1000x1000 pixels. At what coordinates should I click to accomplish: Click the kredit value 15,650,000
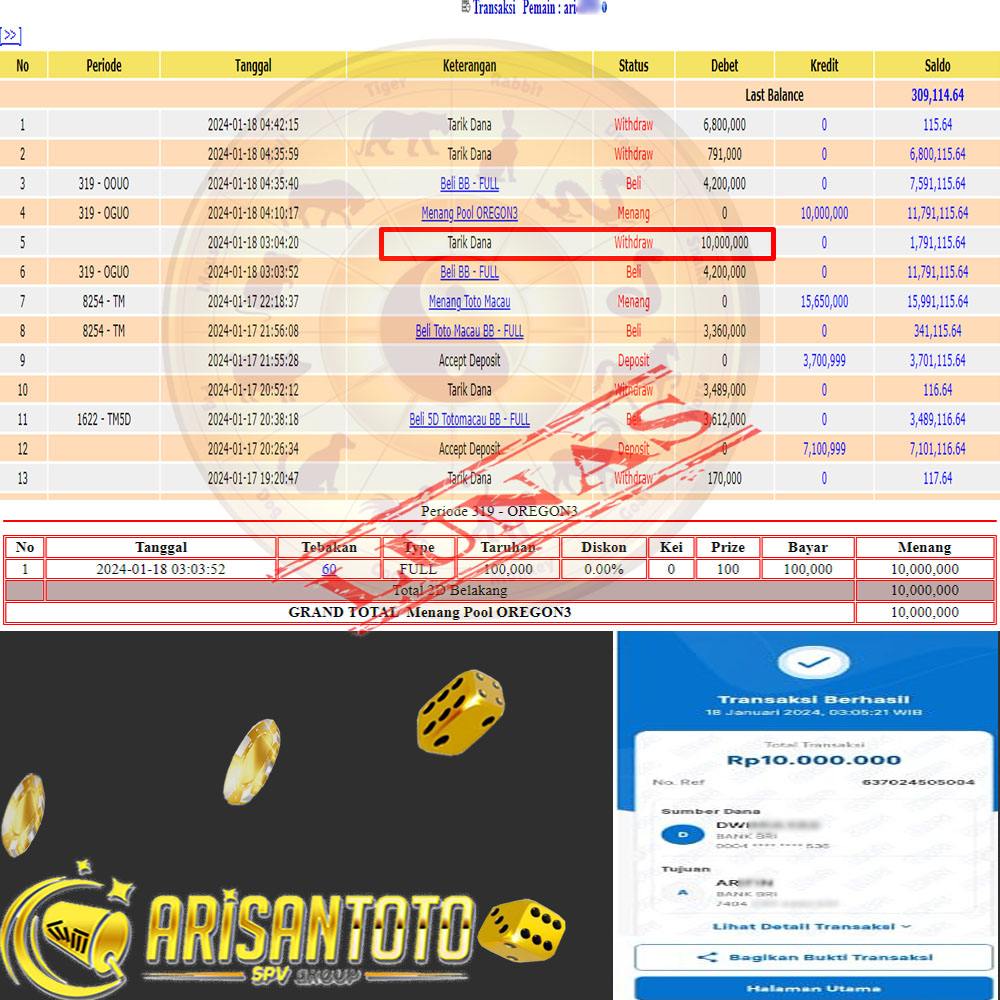tap(824, 301)
